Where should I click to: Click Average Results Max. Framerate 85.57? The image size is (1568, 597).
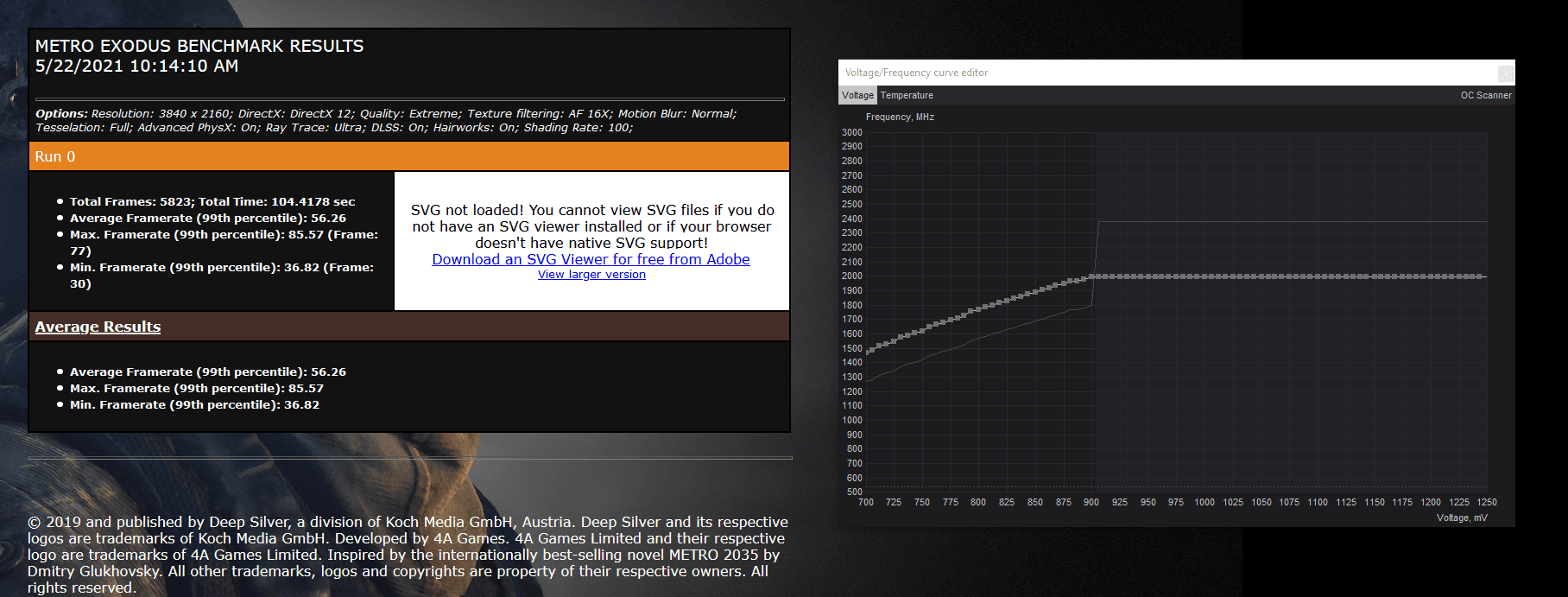tap(197, 388)
